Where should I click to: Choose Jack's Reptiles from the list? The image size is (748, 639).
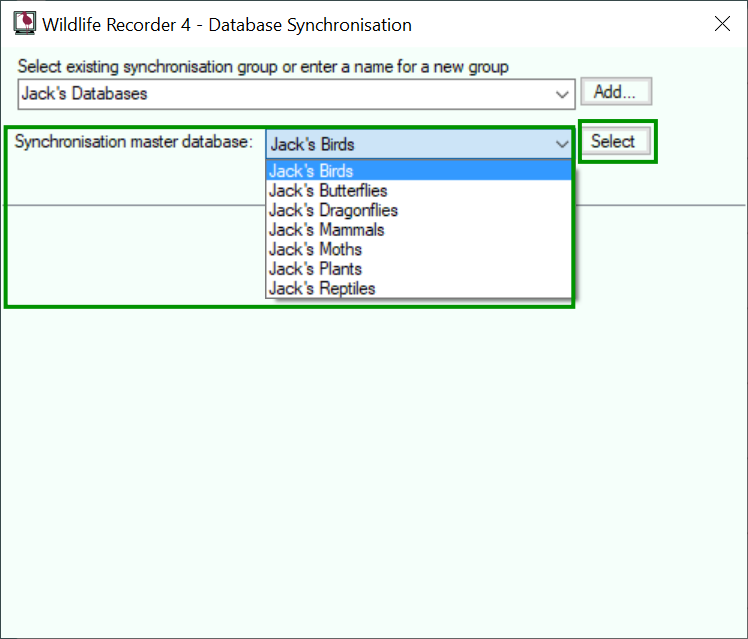(418, 288)
